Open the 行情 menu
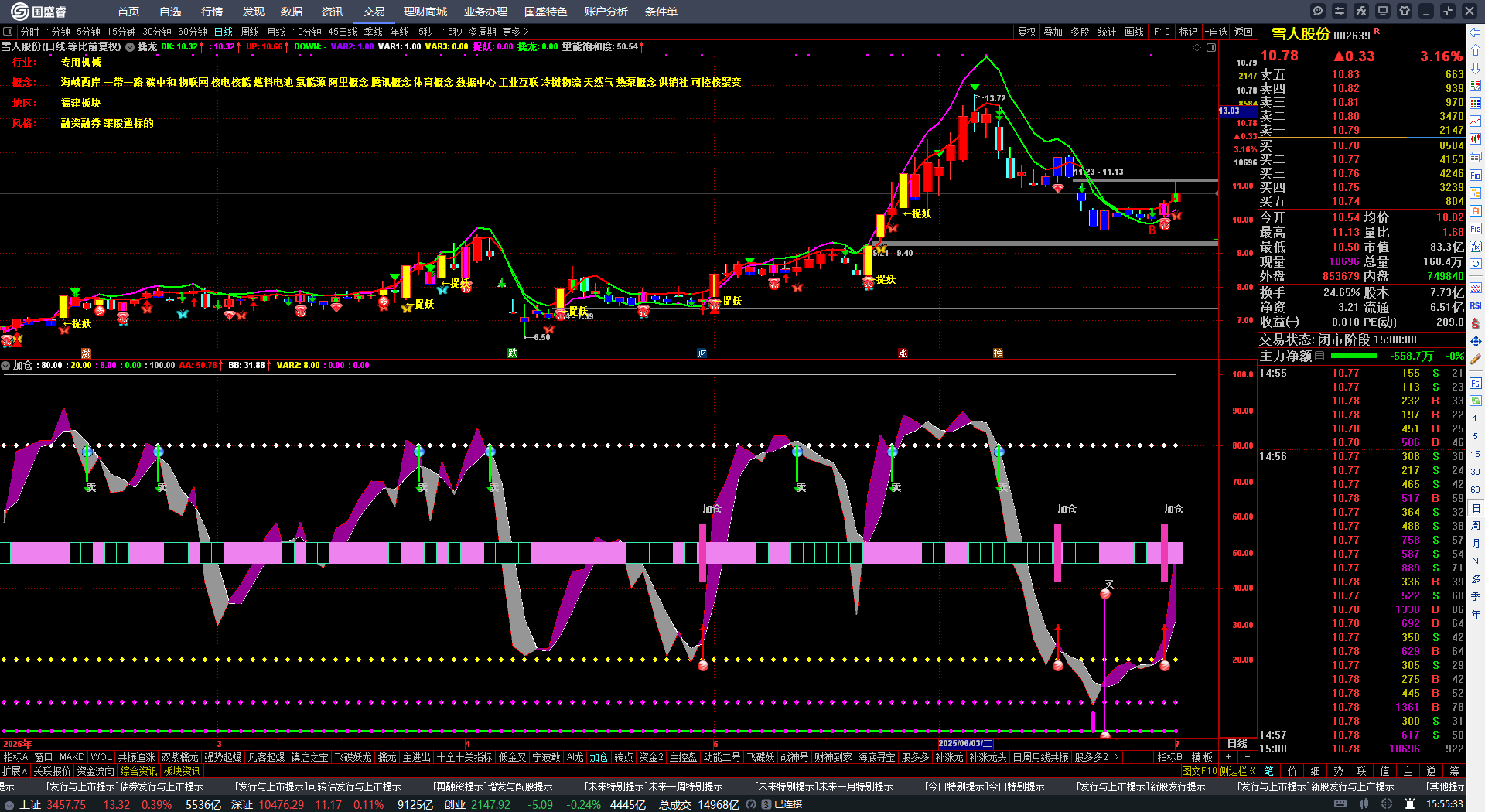 212,12
